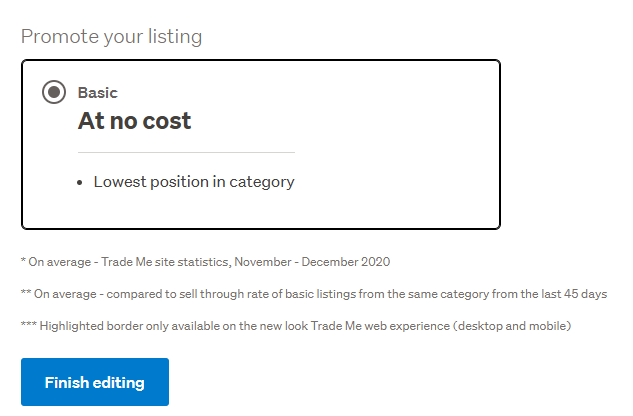
Task: Click the single asterisk of first footnote
Action: pyautogui.click(x=23, y=262)
